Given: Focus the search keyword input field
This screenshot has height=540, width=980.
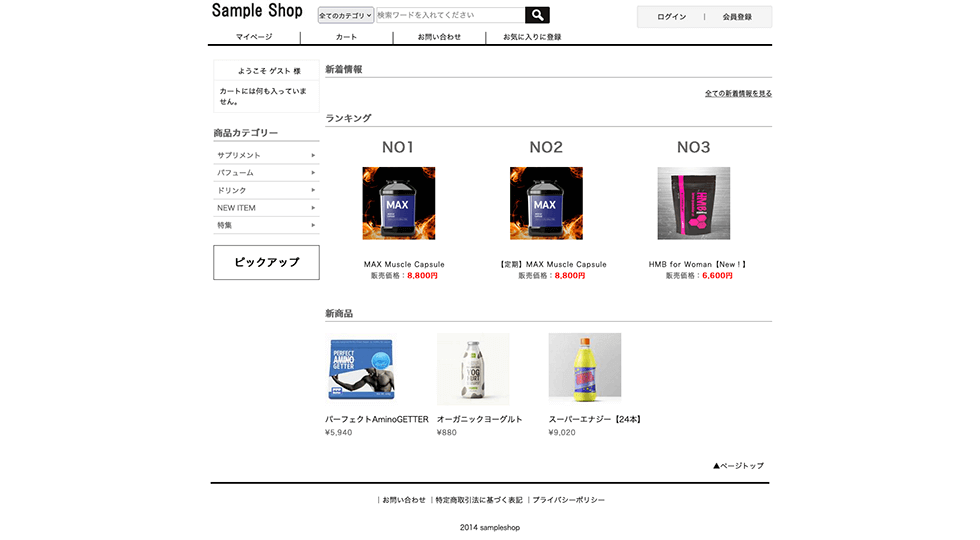Looking at the screenshot, I should 451,15.
